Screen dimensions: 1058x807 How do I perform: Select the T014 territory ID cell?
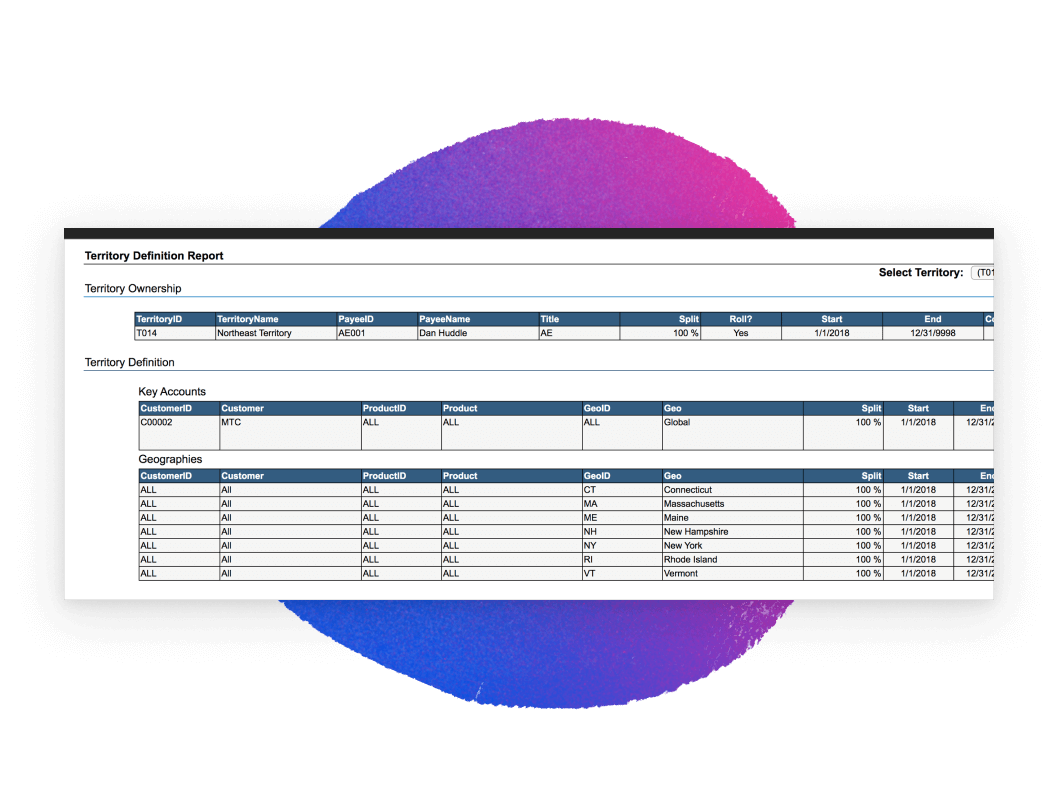(x=175, y=333)
